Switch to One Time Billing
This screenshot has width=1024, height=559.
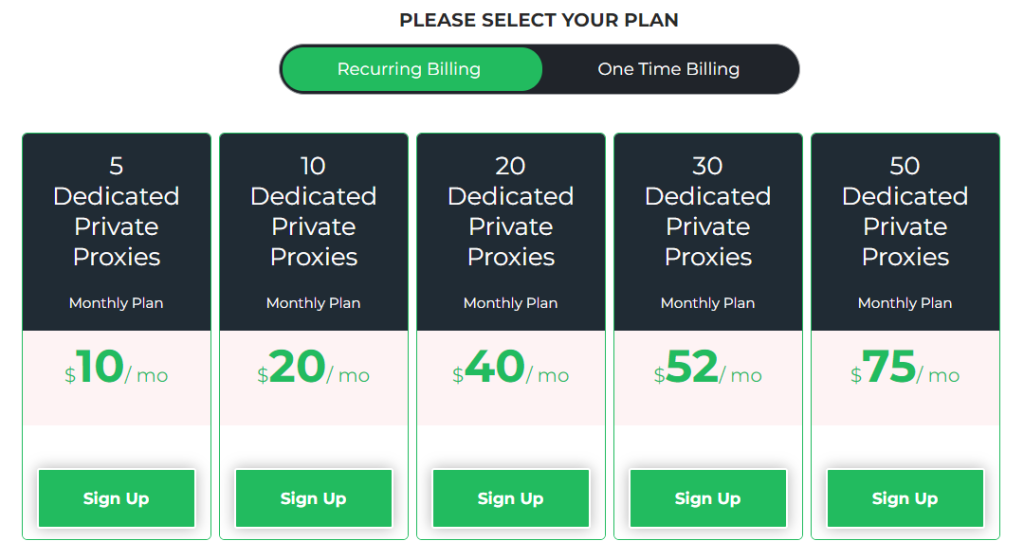668,70
